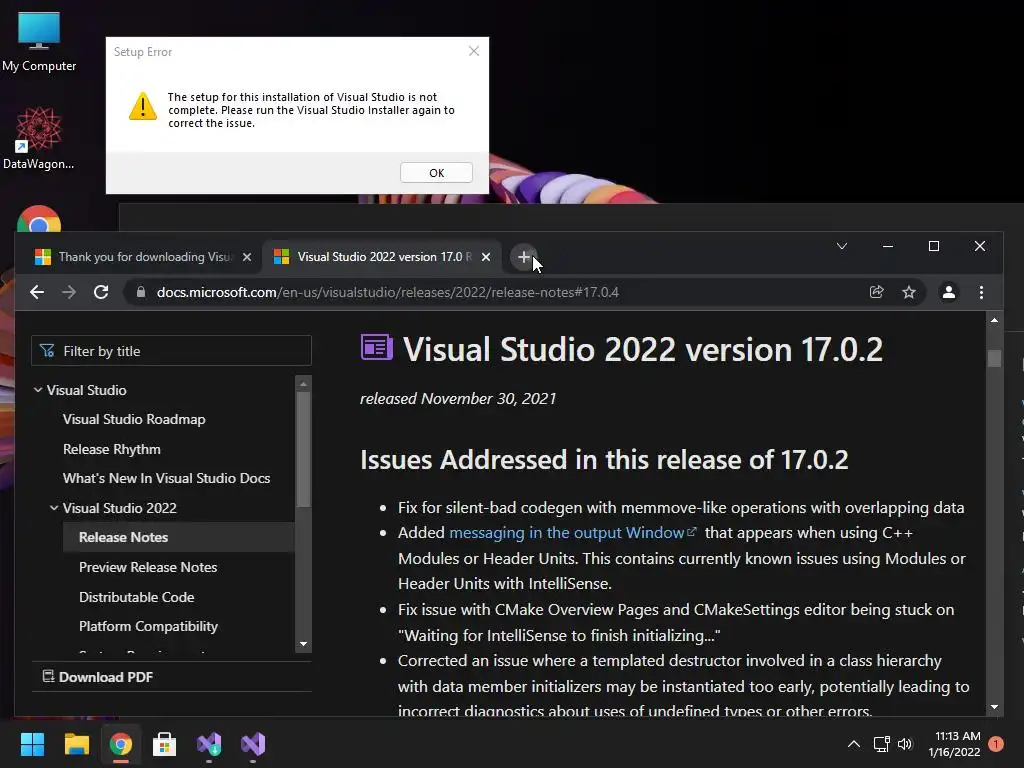Open Preview Release Notes
Viewport: 1024px width, 768px height.
(148, 567)
